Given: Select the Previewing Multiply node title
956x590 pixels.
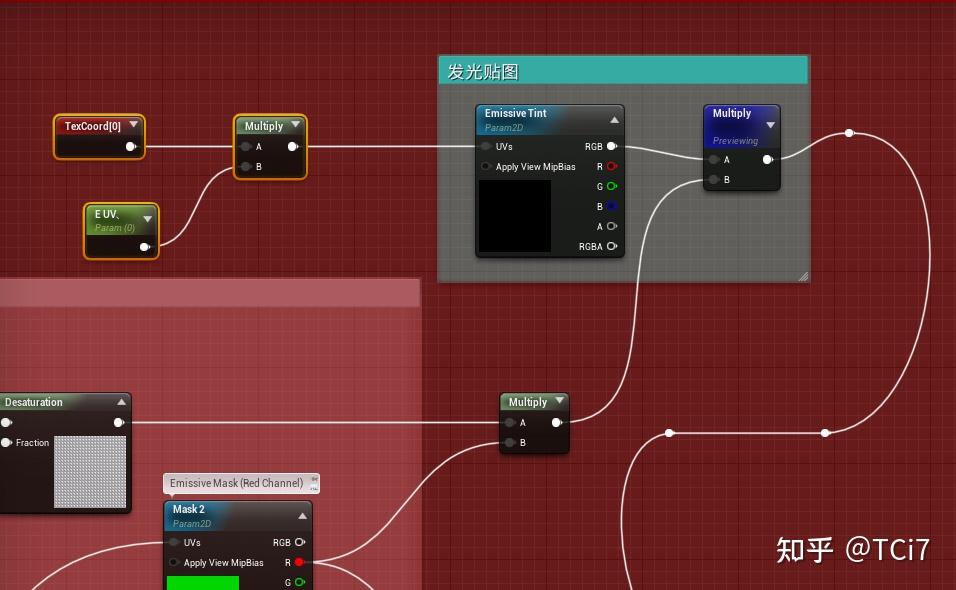Looking at the screenshot, I should 732,113.
